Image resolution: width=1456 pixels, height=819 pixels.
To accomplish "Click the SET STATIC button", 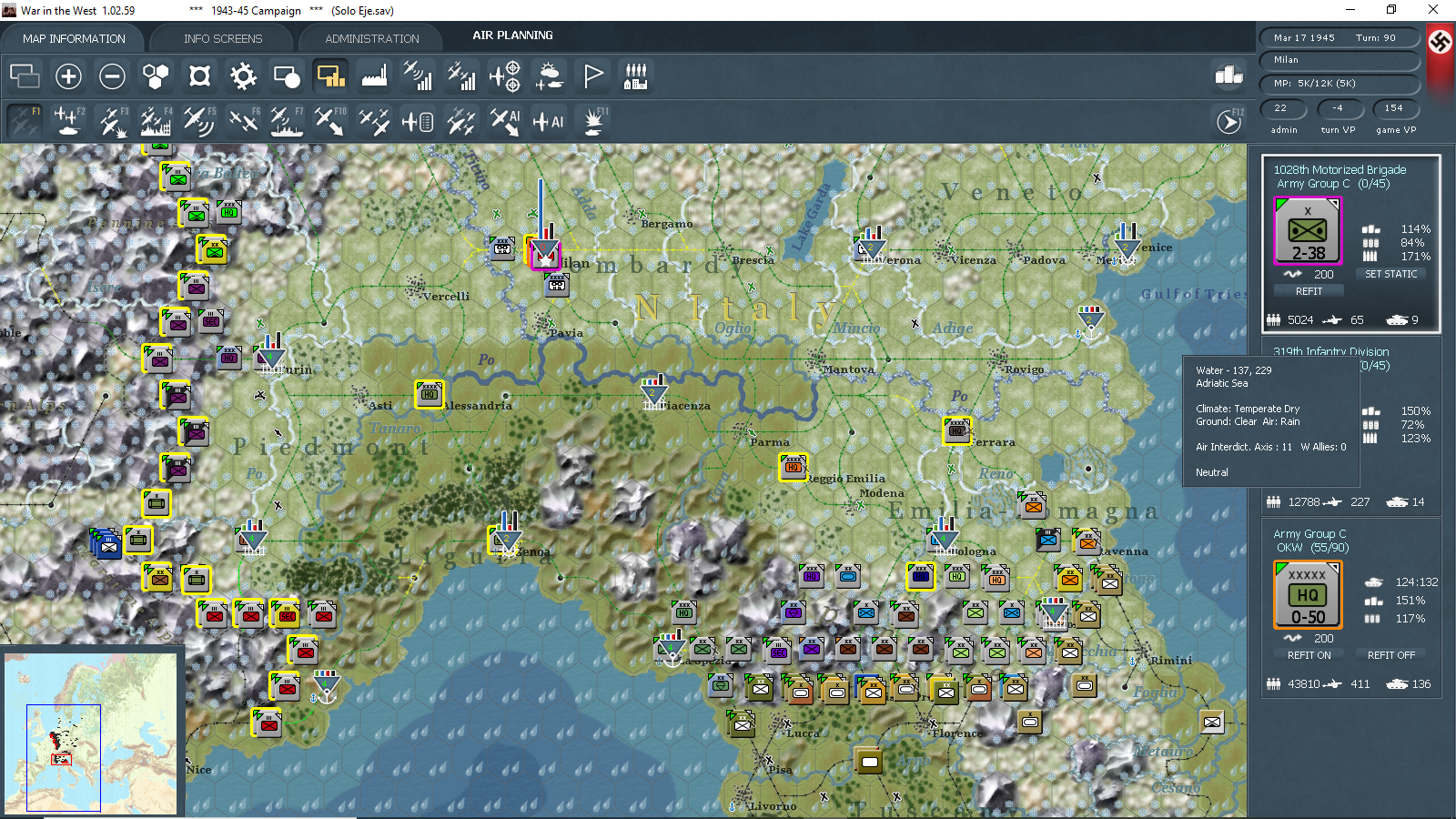I will [x=1390, y=274].
